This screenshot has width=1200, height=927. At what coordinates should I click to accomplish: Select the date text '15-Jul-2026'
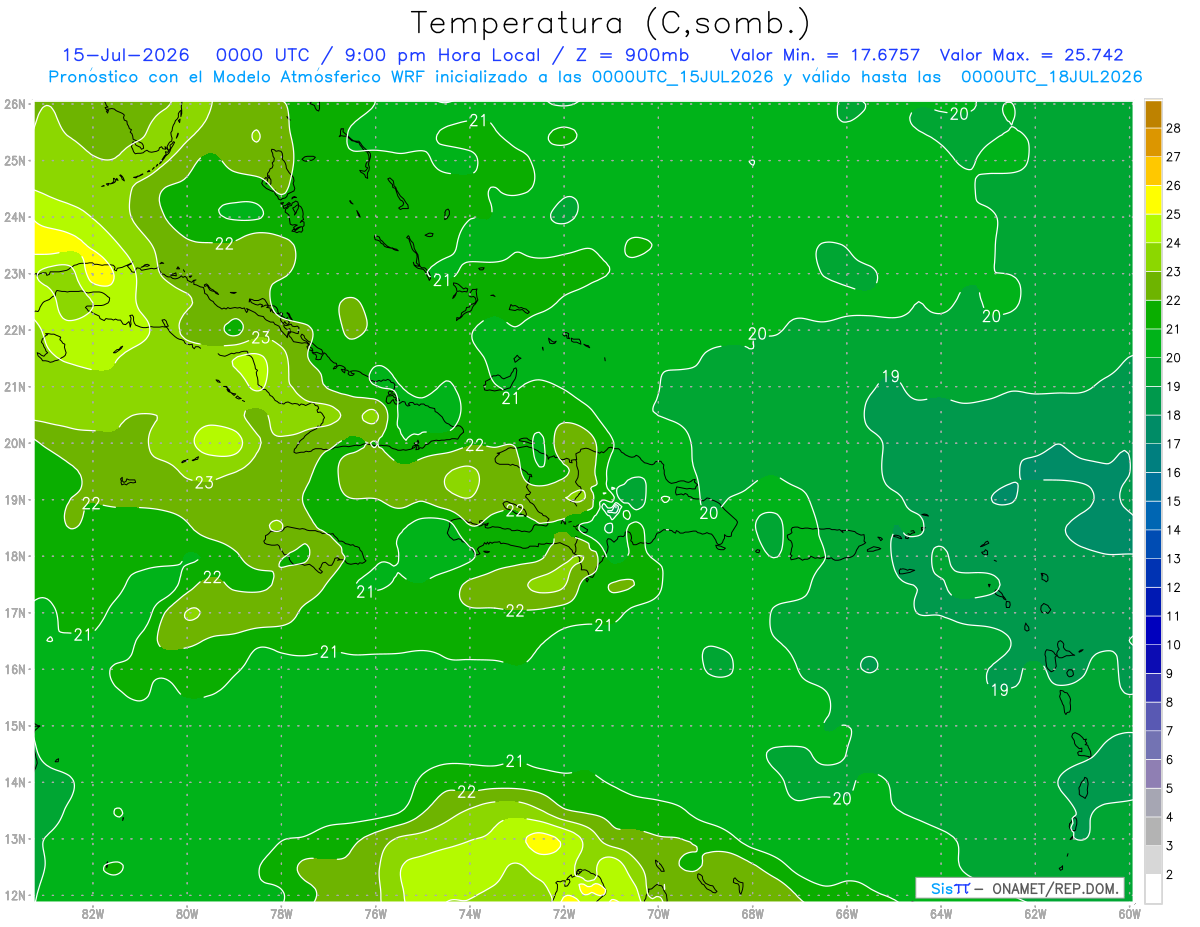[125, 55]
